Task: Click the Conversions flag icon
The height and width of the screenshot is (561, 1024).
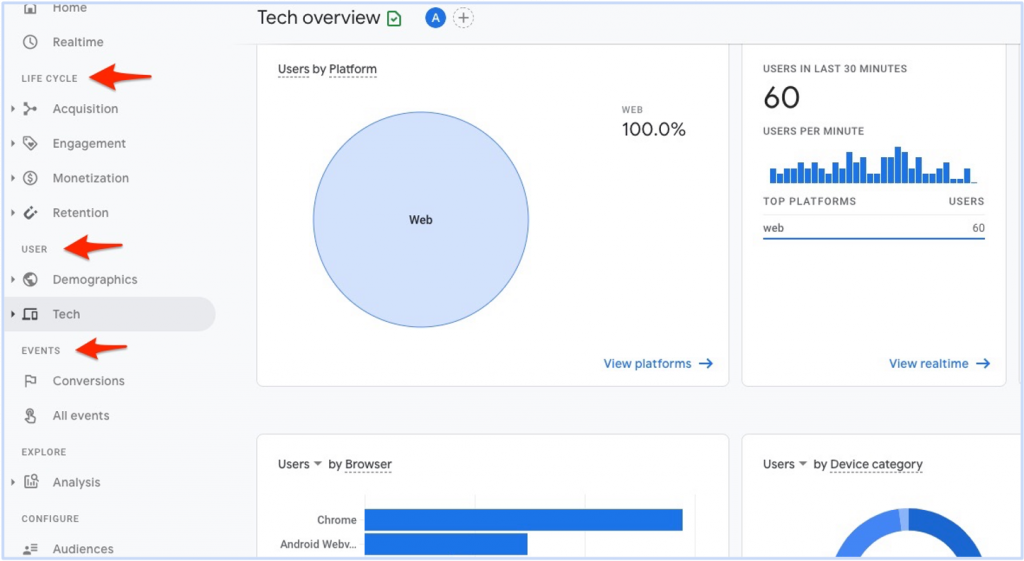Action: click(31, 381)
